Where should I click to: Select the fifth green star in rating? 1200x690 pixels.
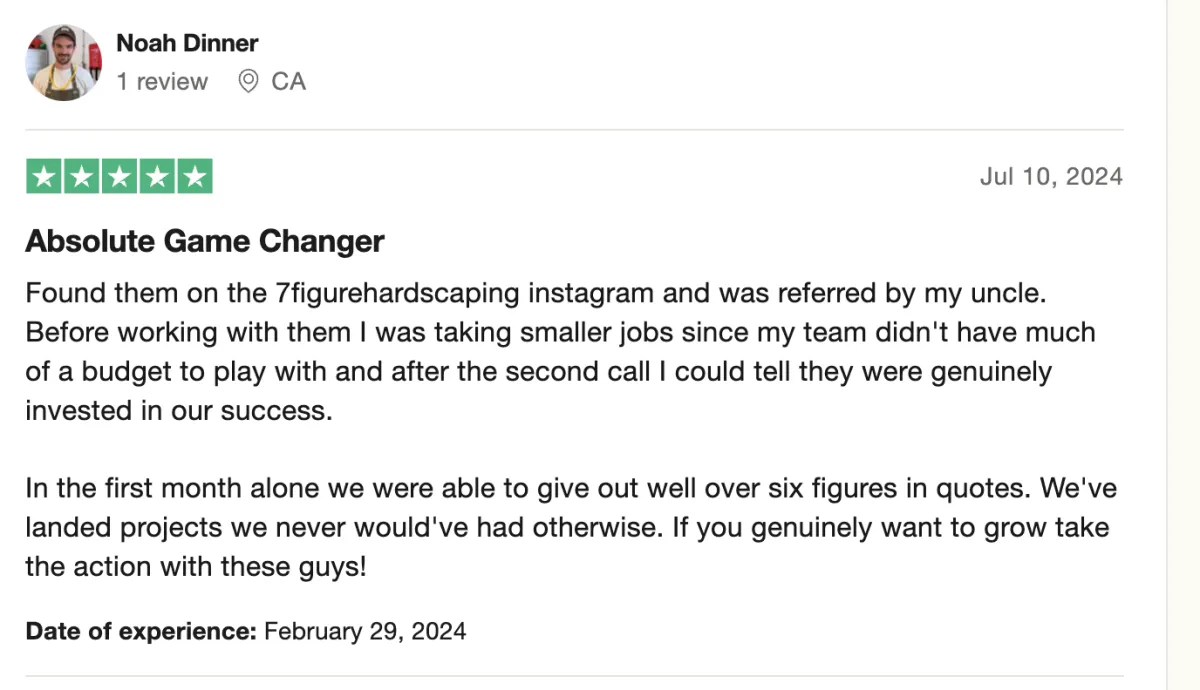195,177
